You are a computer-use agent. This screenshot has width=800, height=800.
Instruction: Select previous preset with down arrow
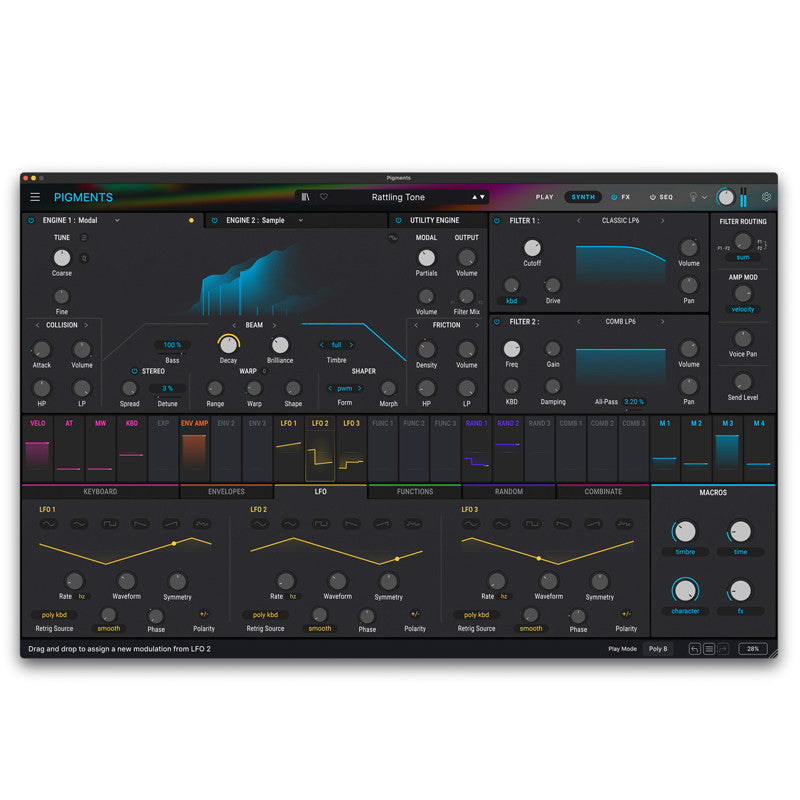[482, 197]
